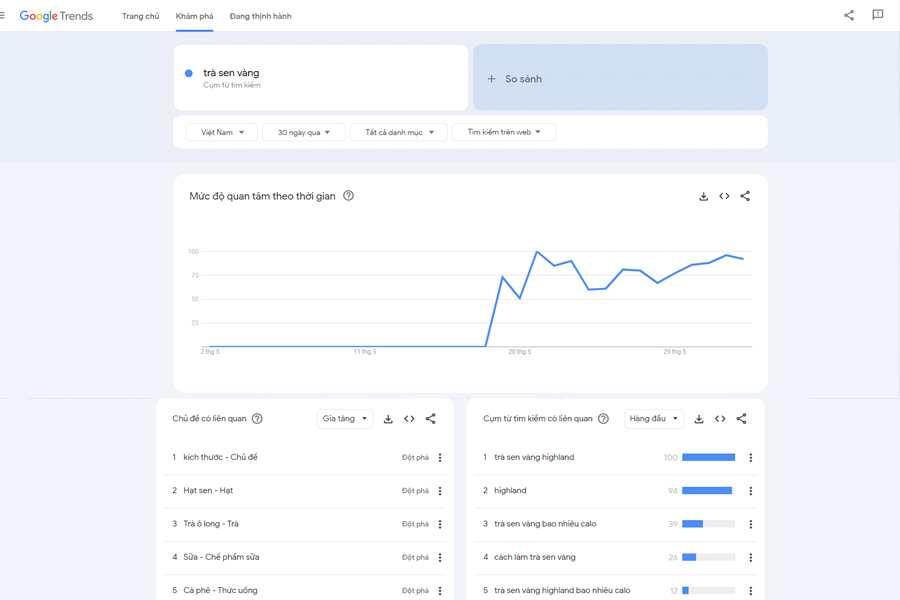The width and height of the screenshot is (900, 600).
Task: Click the 'So sánh' compare button
Action: point(620,78)
